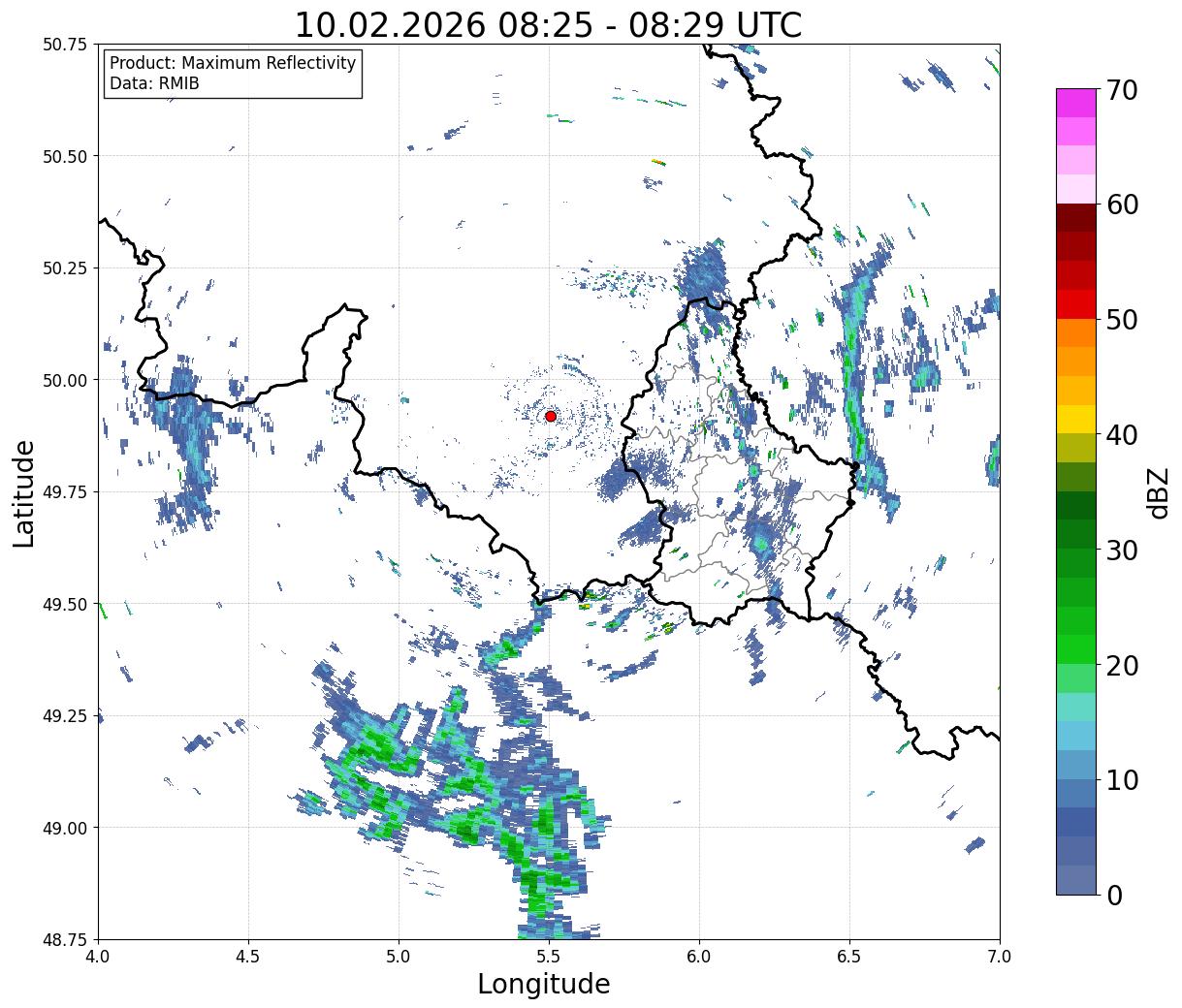Screen dimensions: 1182x1008
Task: Click the dark maroon 60 dBZ band
Action: click(1076, 218)
